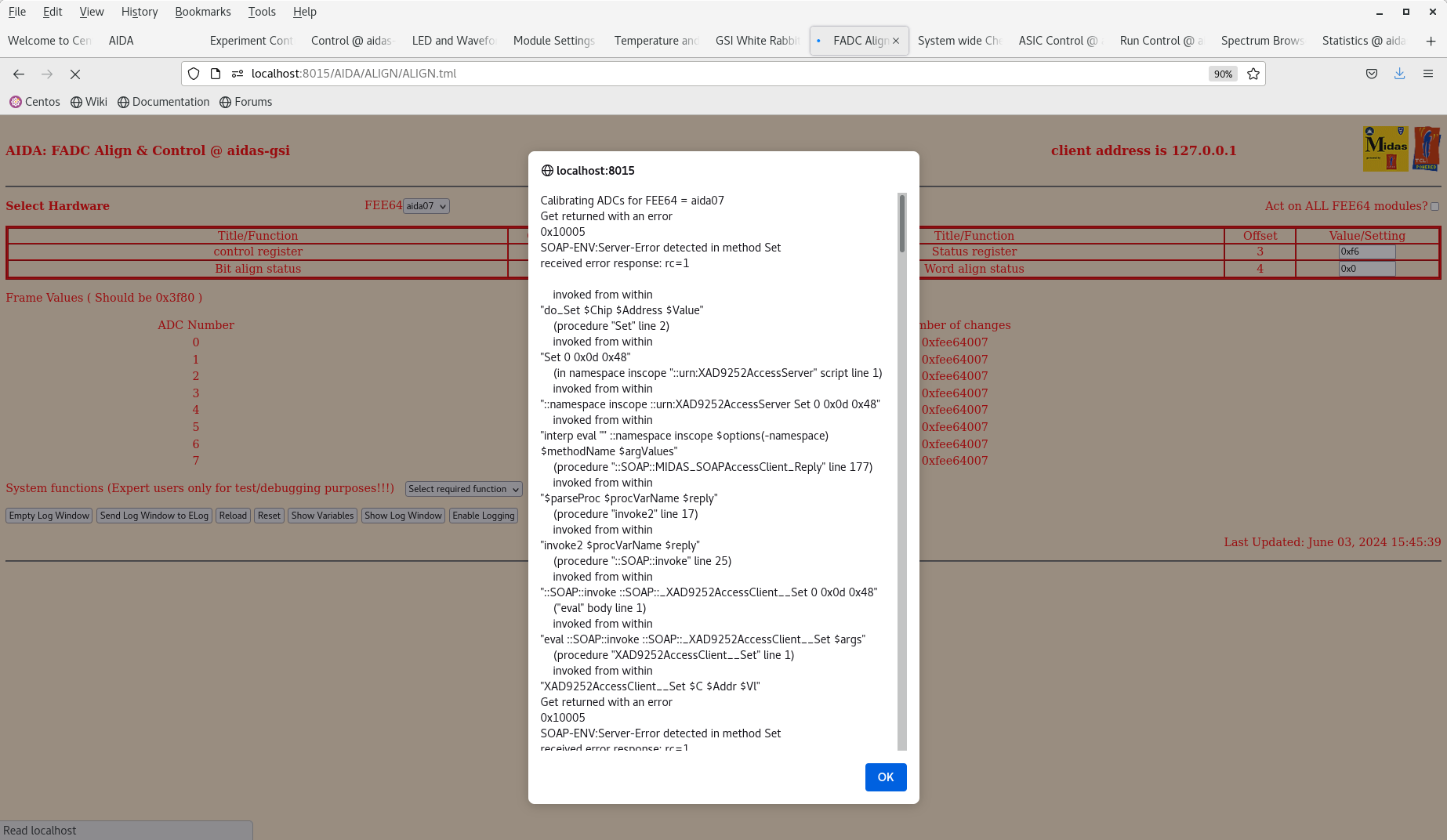Image resolution: width=1447 pixels, height=840 pixels.
Task: Open the hamburger application menu
Action: tap(1428, 74)
